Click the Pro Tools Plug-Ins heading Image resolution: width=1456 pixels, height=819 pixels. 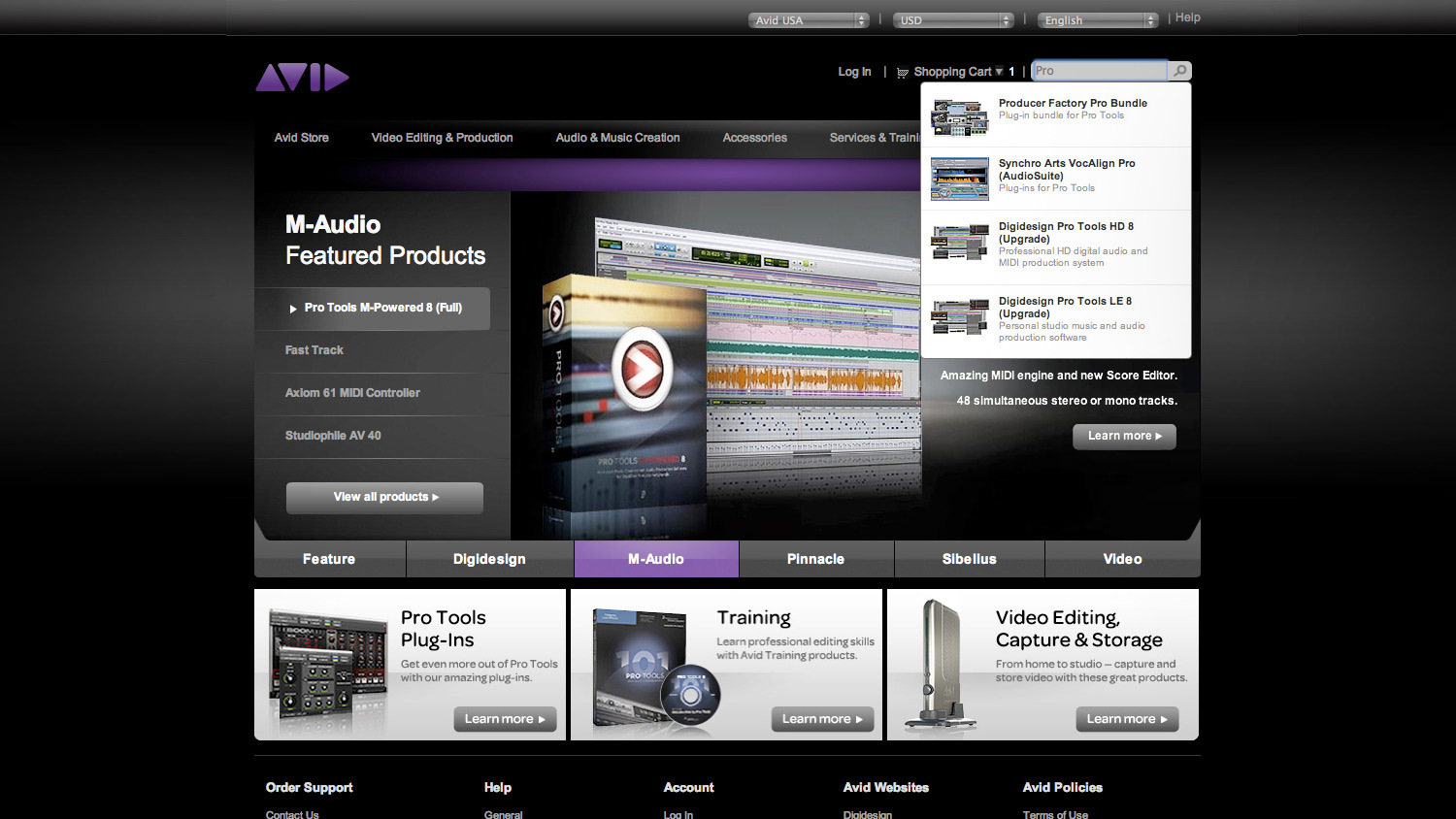tap(444, 629)
